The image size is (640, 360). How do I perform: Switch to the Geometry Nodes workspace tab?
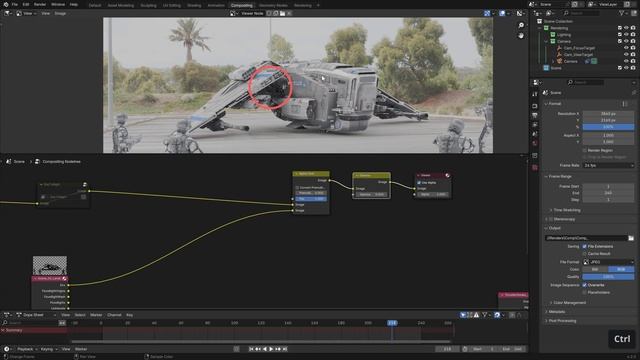tap(273, 6)
